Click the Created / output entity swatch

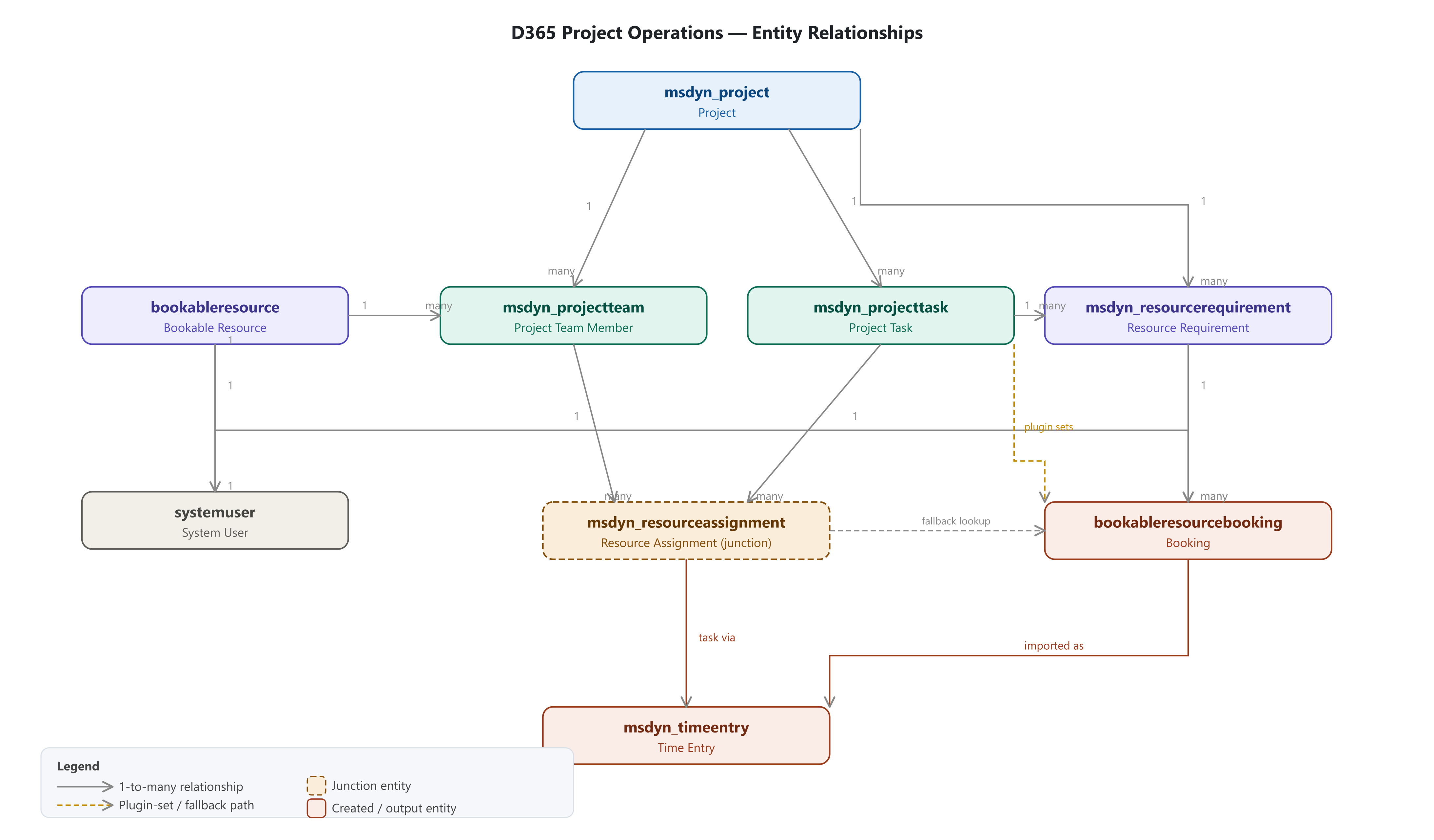tap(316, 808)
